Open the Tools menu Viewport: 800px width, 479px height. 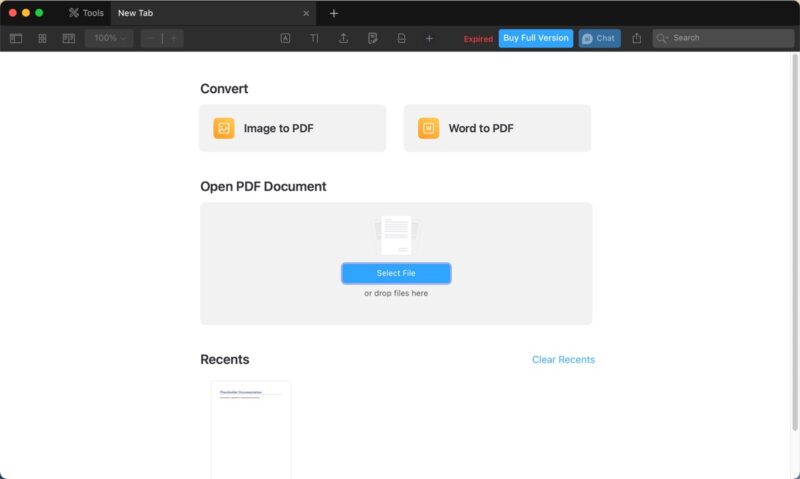[86, 13]
